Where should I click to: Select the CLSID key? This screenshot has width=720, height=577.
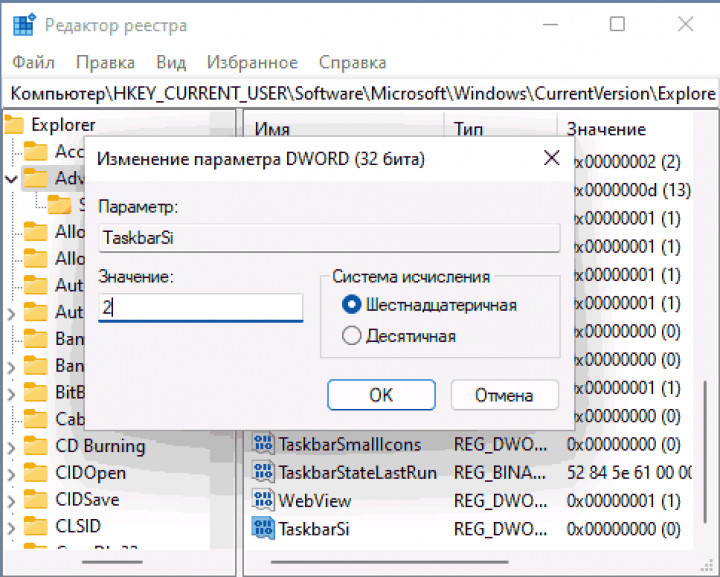pyautogui.click(x=78, y=526)
